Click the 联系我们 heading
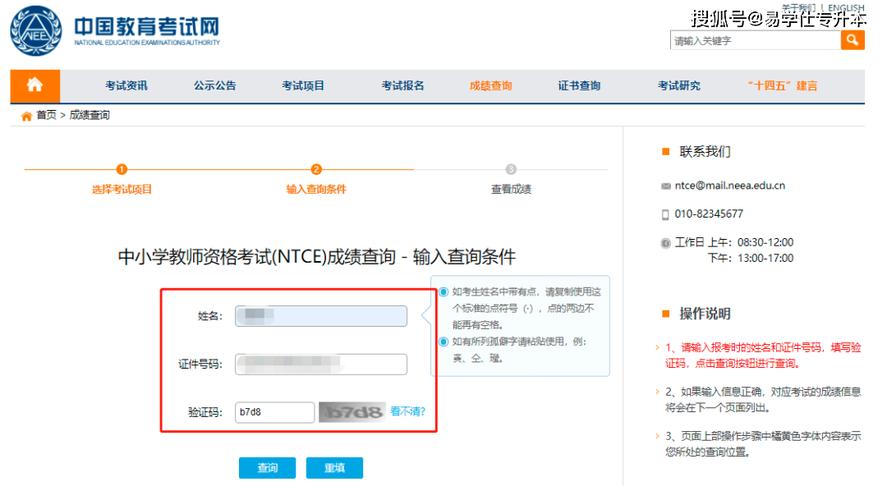887x500 pixels. tap(705, 152)
